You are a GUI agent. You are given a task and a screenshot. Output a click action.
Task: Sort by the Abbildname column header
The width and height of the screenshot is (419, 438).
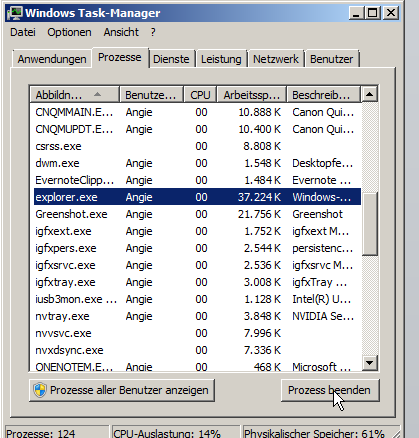click(x=75, y=95)
